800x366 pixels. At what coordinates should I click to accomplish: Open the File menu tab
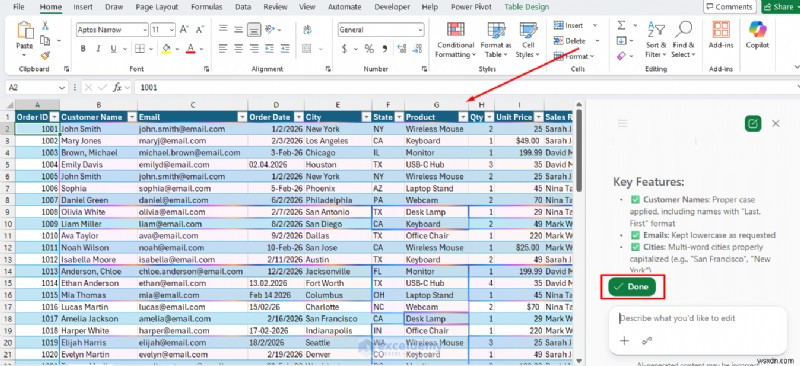point(18,7)
